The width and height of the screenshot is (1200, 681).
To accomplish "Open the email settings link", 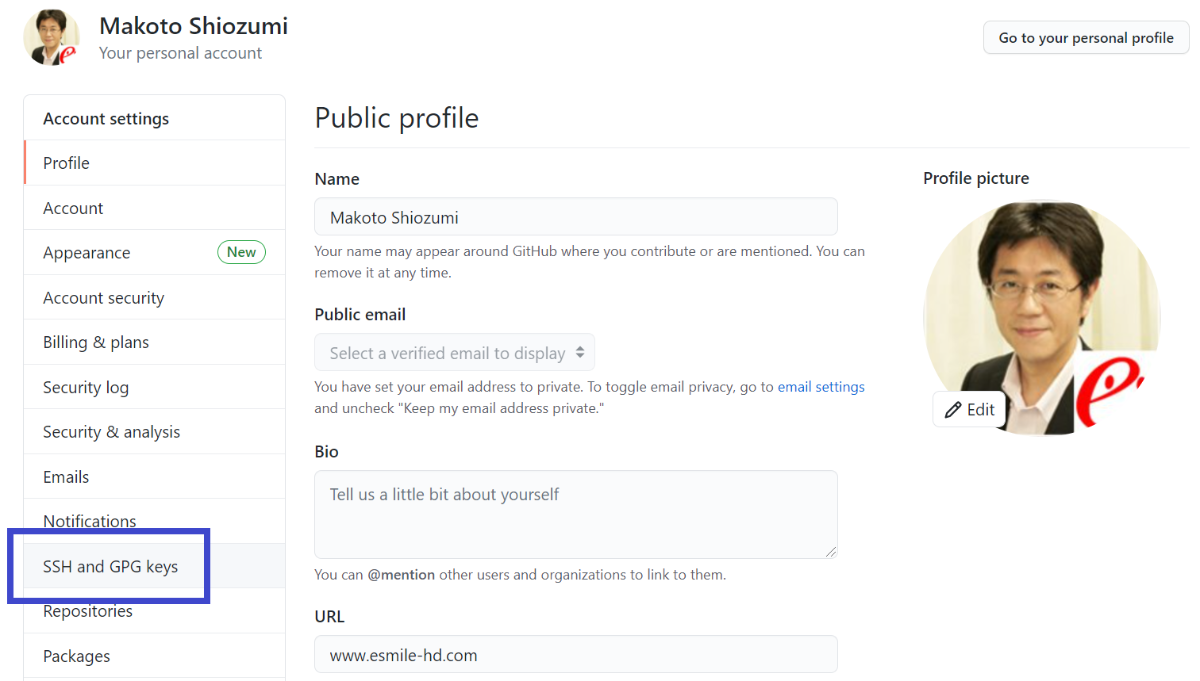I will tap(821, 387).
